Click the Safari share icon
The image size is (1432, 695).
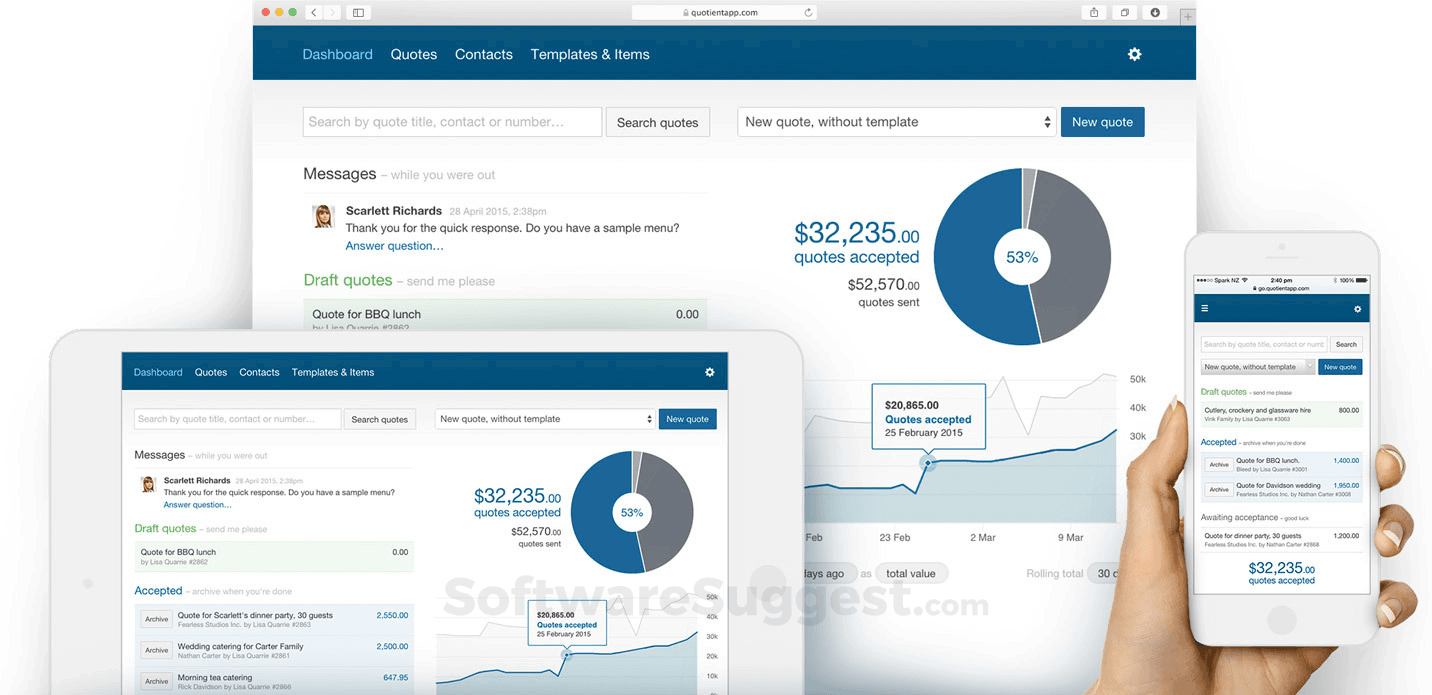point(1092,12)
